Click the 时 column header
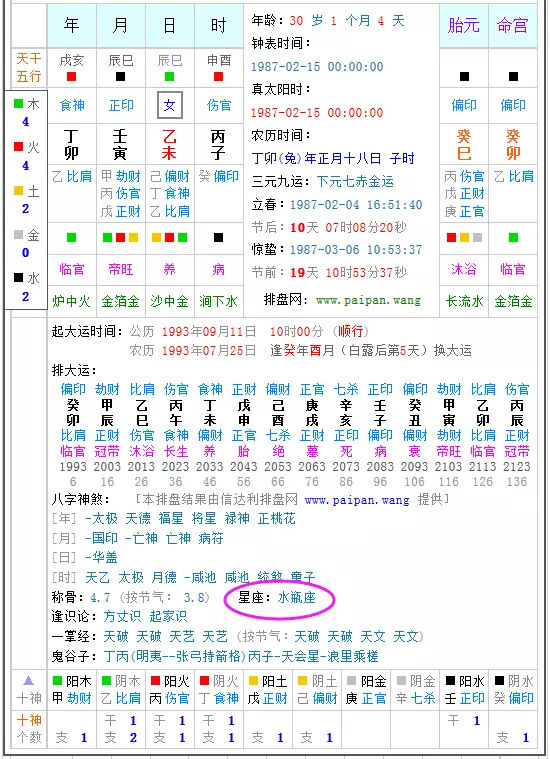Viewport: 550px width, 759px height. coord(218,25)
